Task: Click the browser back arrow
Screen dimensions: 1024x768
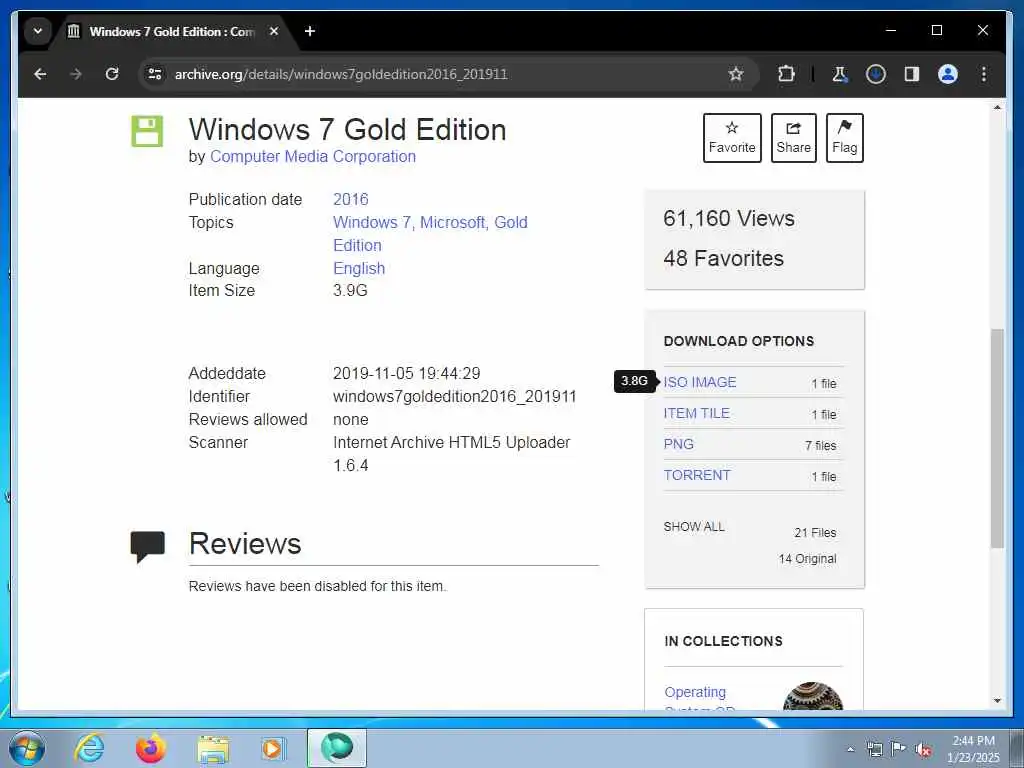Action: [40, 74]
